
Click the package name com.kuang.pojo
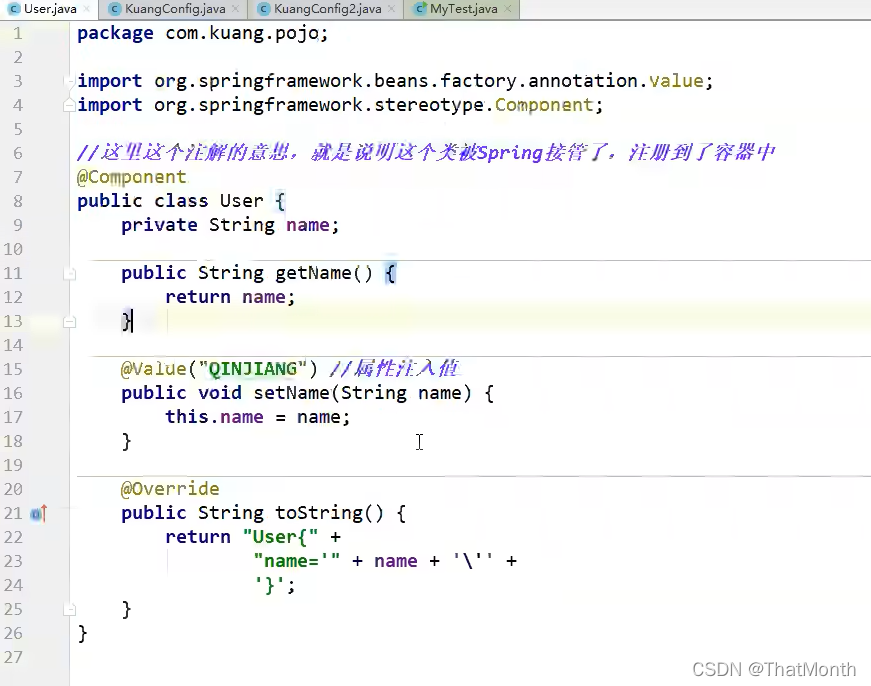coord(242,33)
